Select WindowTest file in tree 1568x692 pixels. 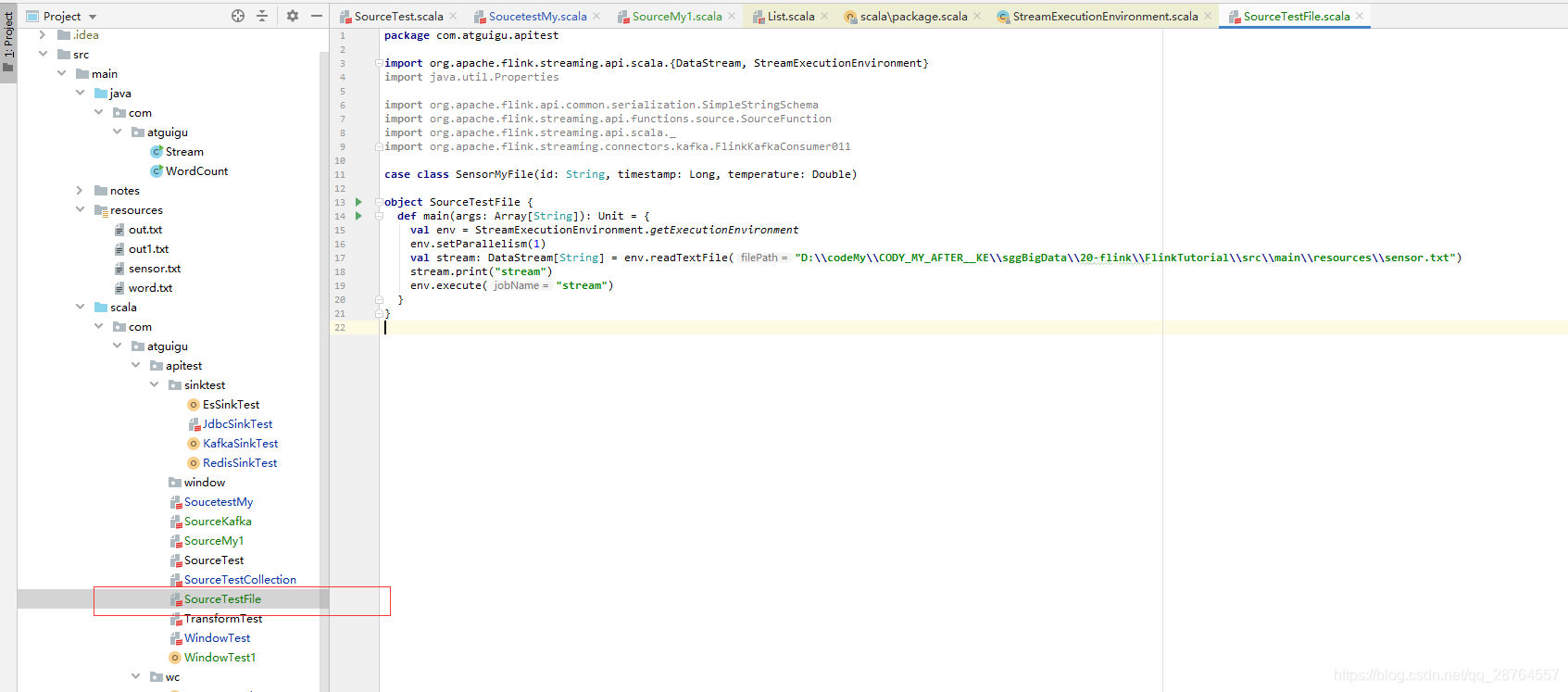pyautogui.click(x=217, y=638)
